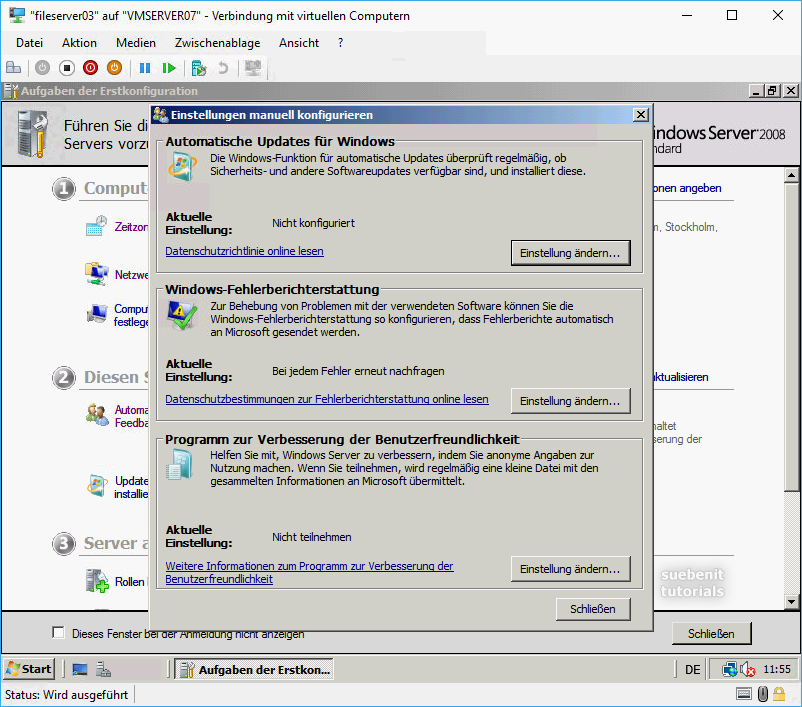Click the 11:55 clock in the tray
Screen dimensions: 802x707
pyautogui.click(x=776, y=669)
